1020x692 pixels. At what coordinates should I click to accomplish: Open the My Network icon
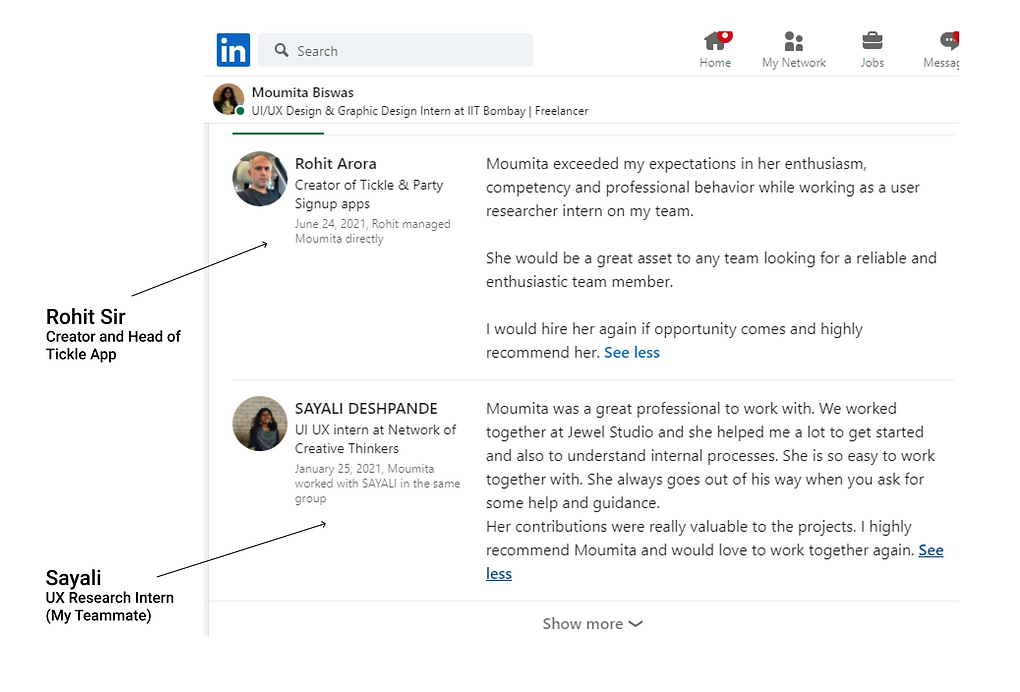pos(794,41)
